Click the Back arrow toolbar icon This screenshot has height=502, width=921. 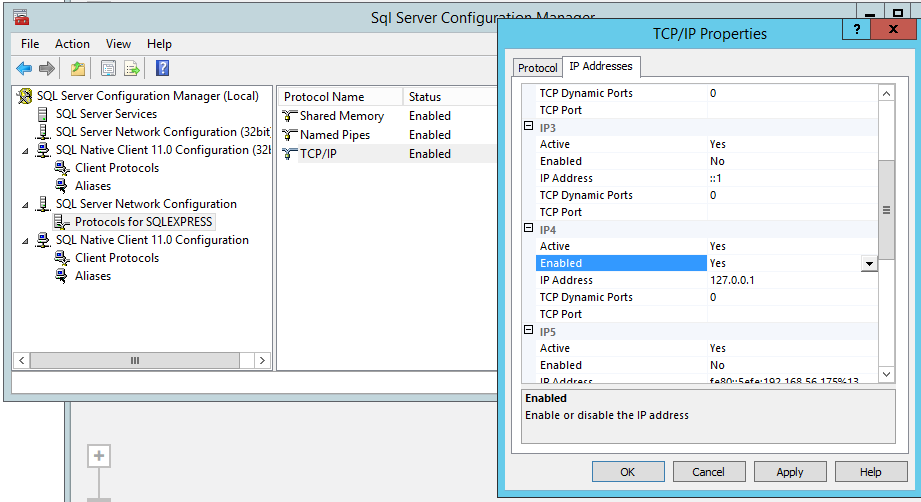24,68
